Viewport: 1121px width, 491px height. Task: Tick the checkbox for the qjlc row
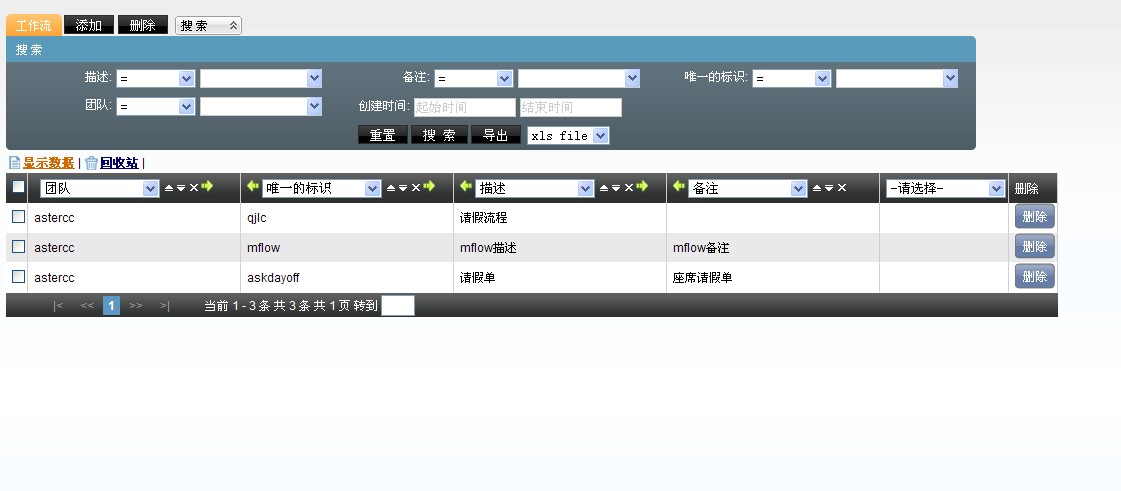click(x=18, y=217)
